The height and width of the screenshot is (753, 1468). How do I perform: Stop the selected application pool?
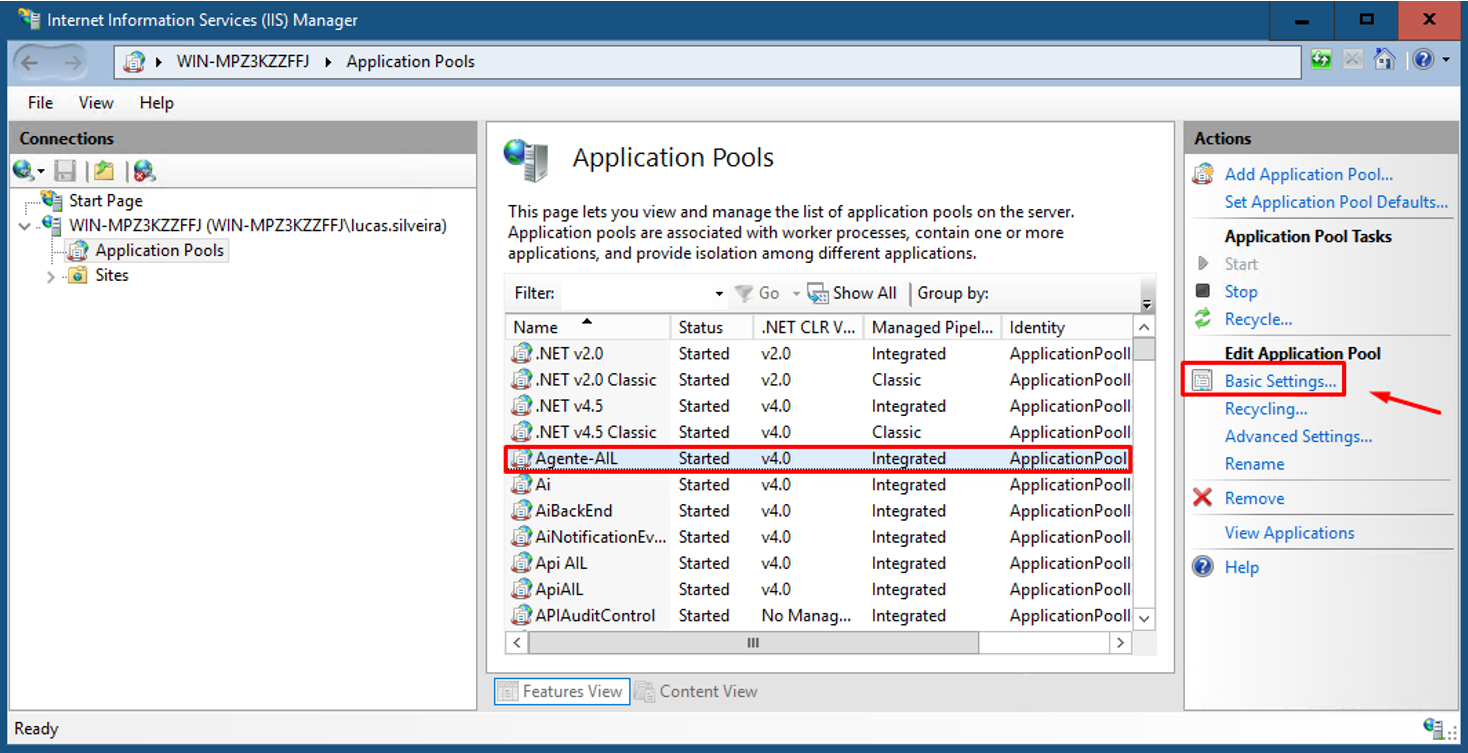[1241, 292]
